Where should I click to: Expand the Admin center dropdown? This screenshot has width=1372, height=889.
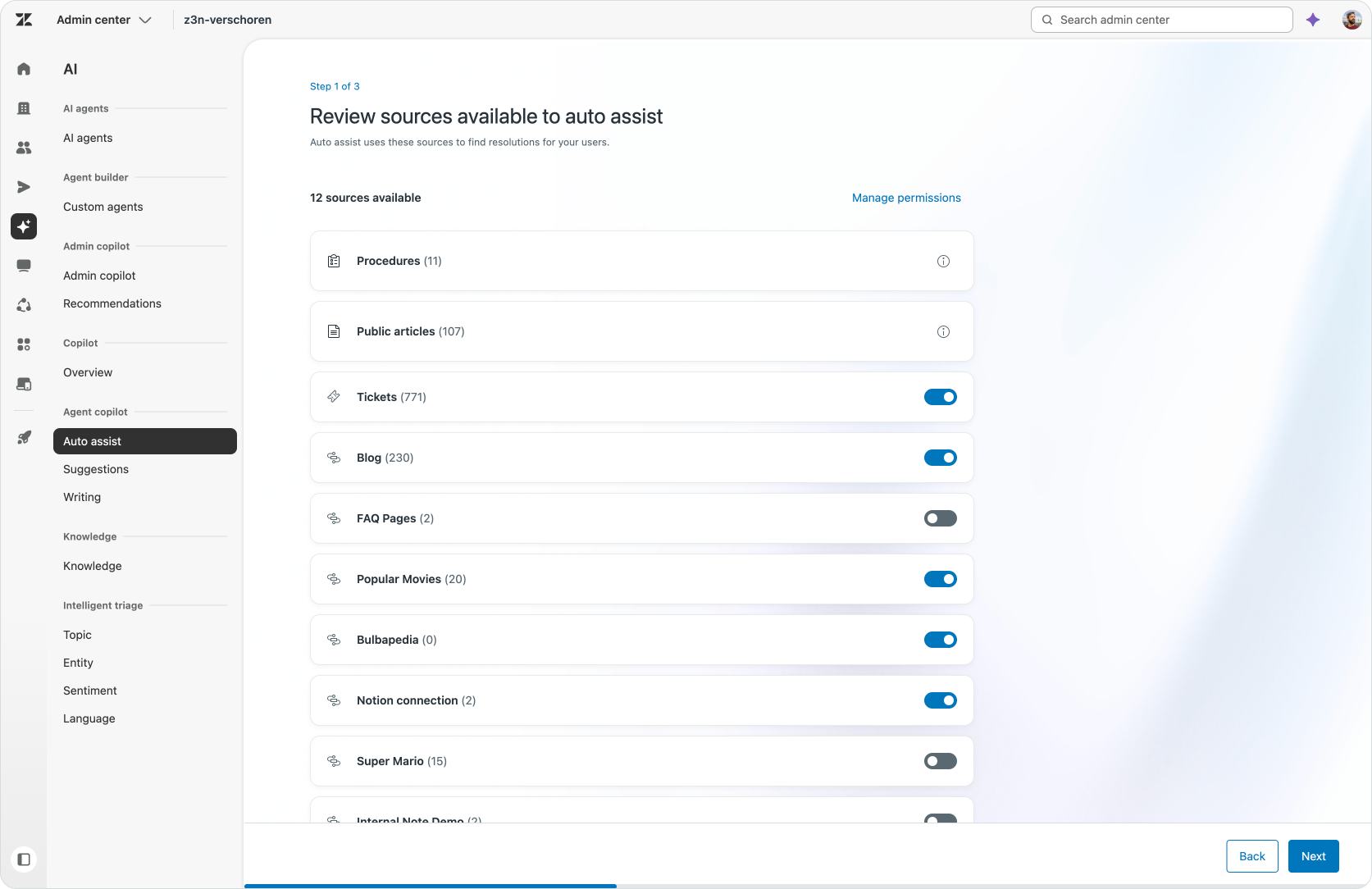pyautogui.click(x=103, y=20)
